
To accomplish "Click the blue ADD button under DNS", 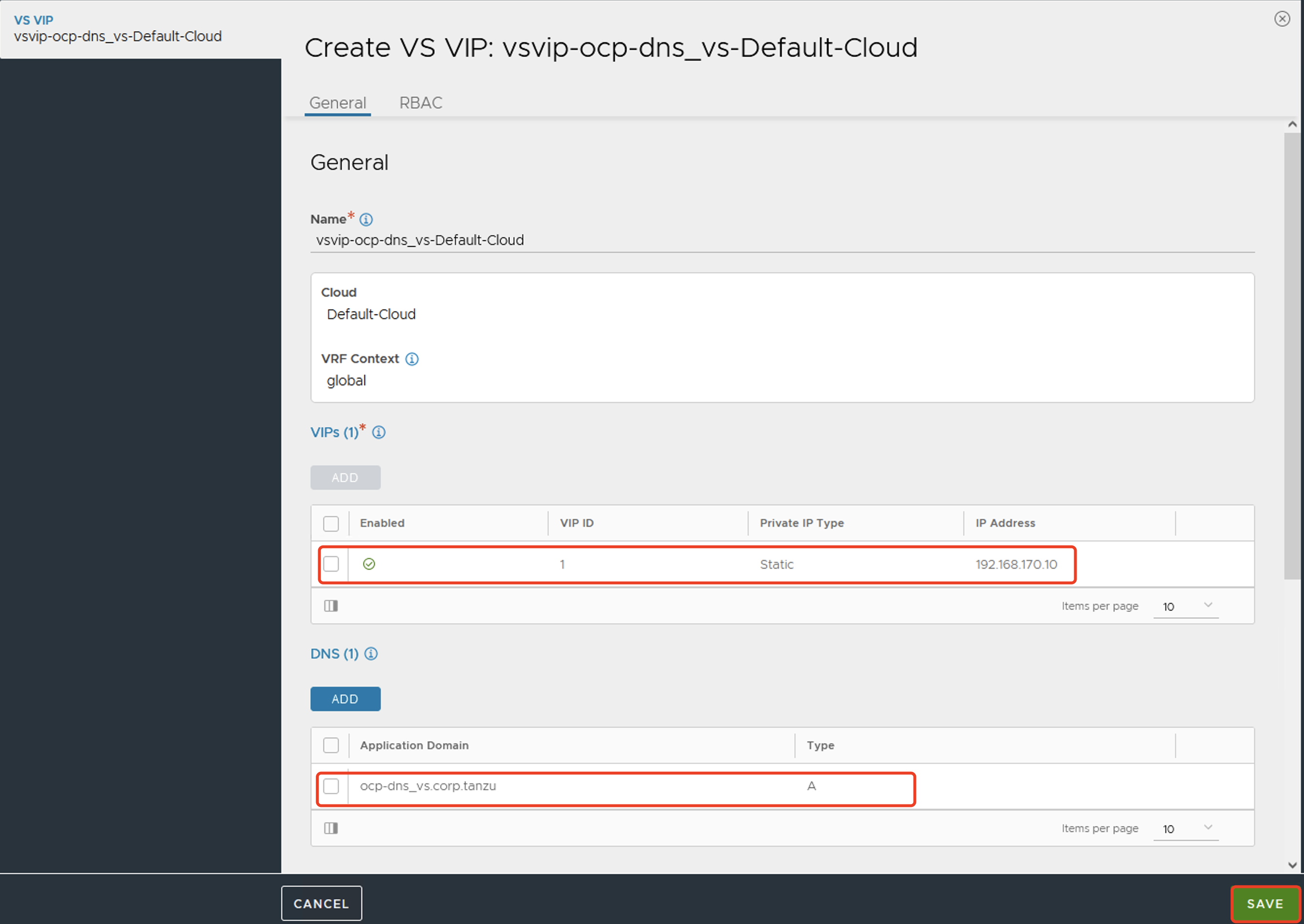I will pos(345,699).
